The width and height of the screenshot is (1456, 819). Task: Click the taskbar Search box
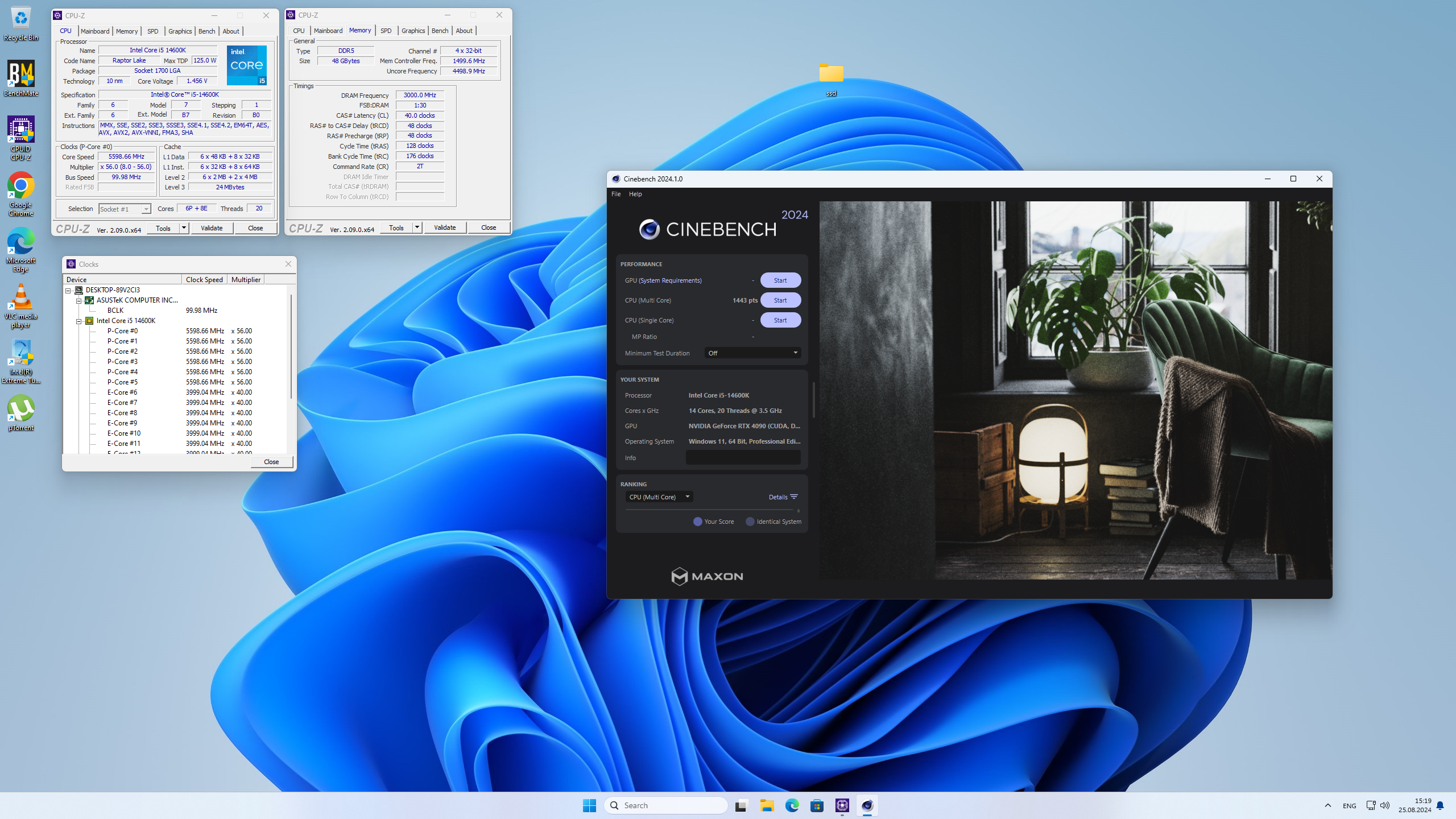point(665,805)
